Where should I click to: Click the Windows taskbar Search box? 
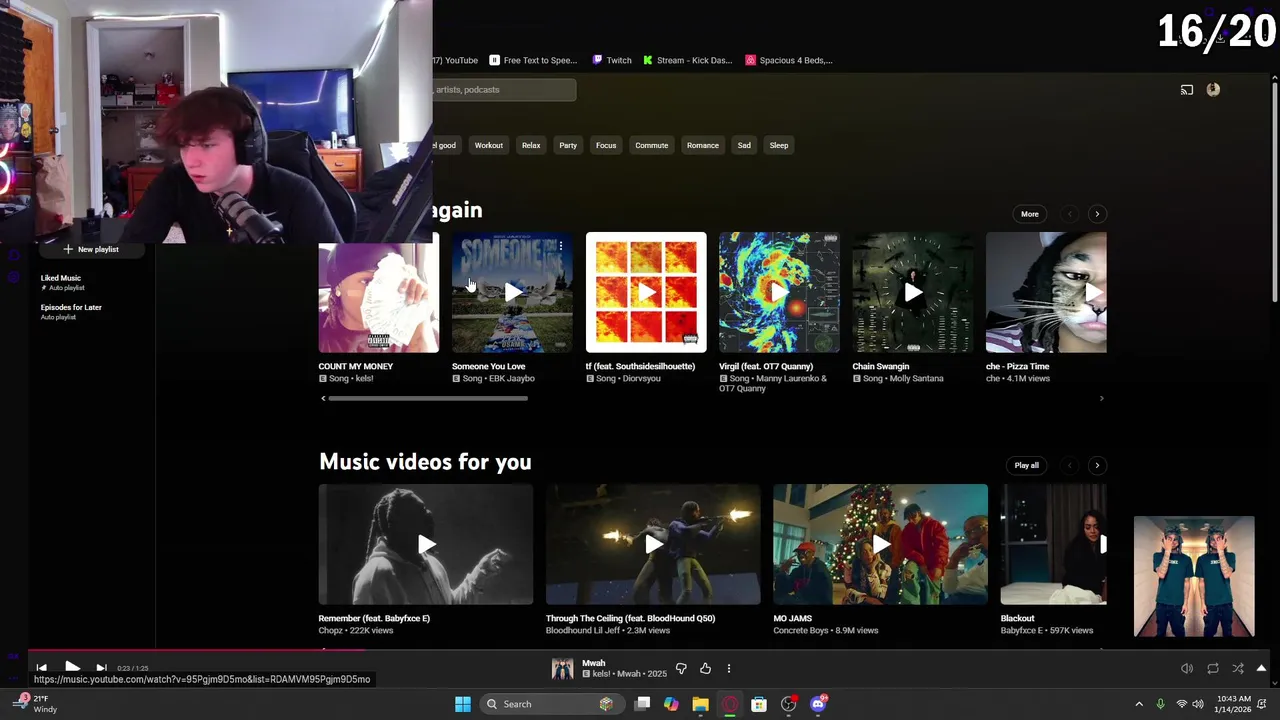click(x=551, y=704)
